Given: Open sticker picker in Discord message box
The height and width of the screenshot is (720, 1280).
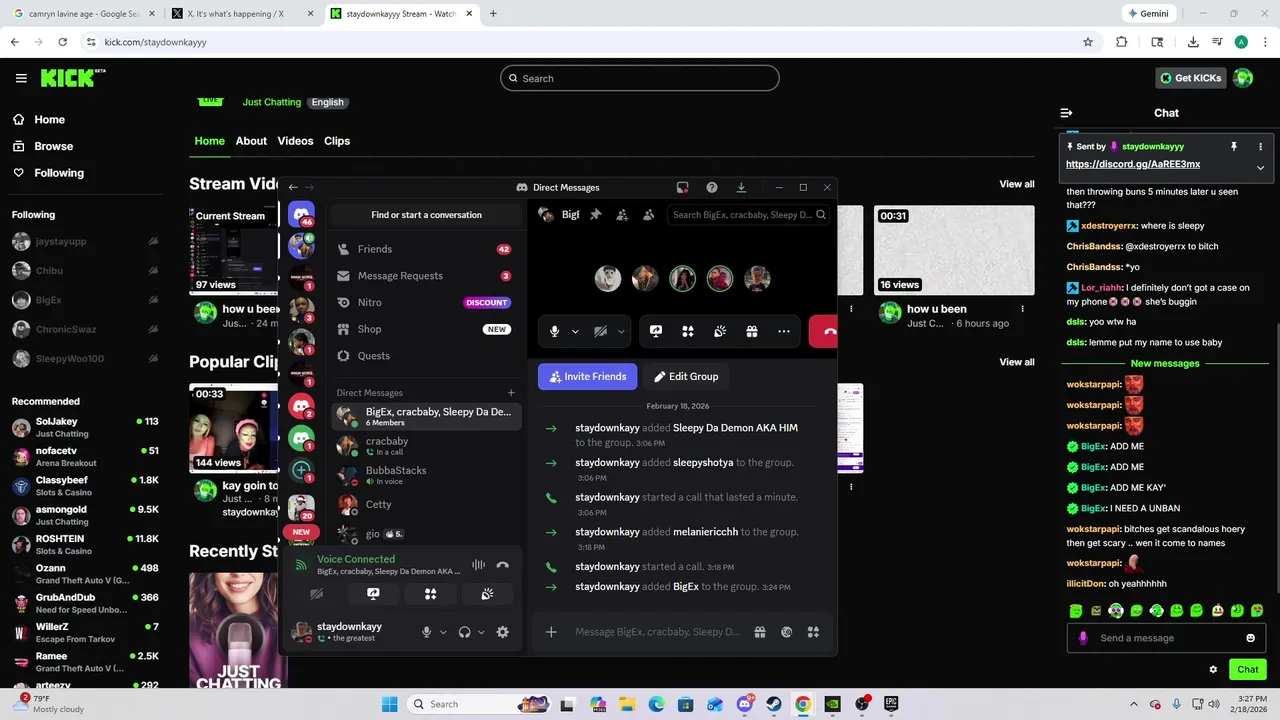Looking at the screenshot, I should pos(786,632).
